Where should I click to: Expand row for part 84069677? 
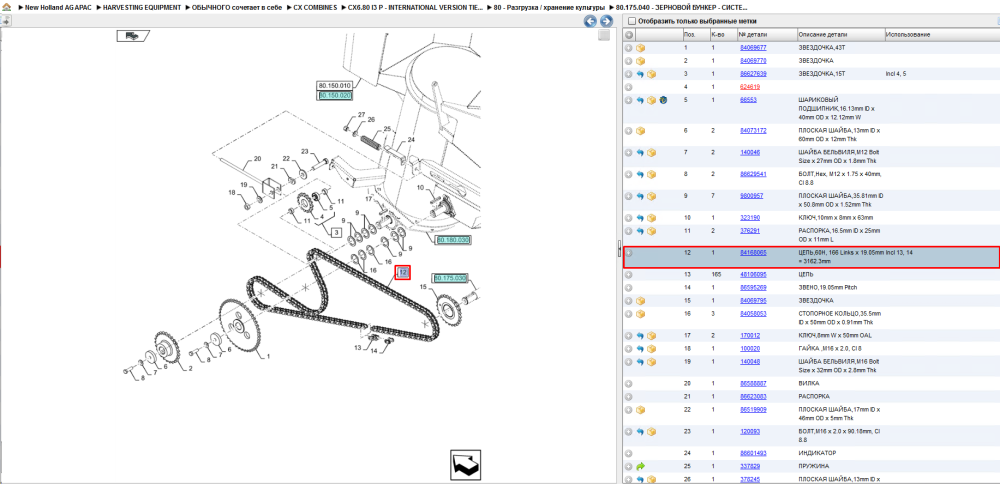point(629,48)
